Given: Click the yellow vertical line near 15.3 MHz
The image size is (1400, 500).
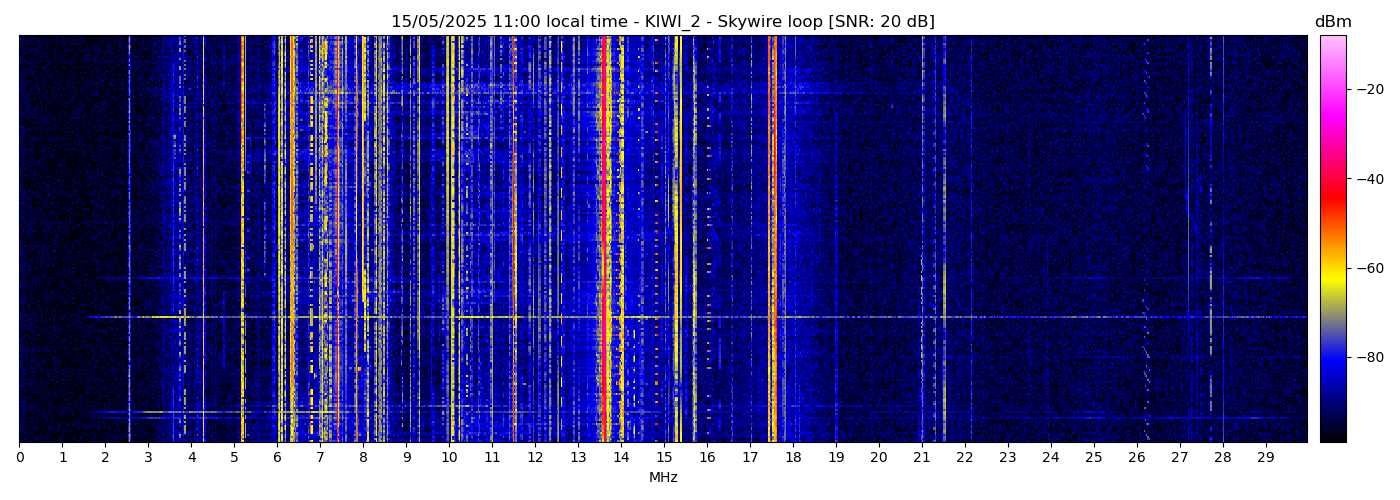Looking at the screenshot, I should [679, 240].
